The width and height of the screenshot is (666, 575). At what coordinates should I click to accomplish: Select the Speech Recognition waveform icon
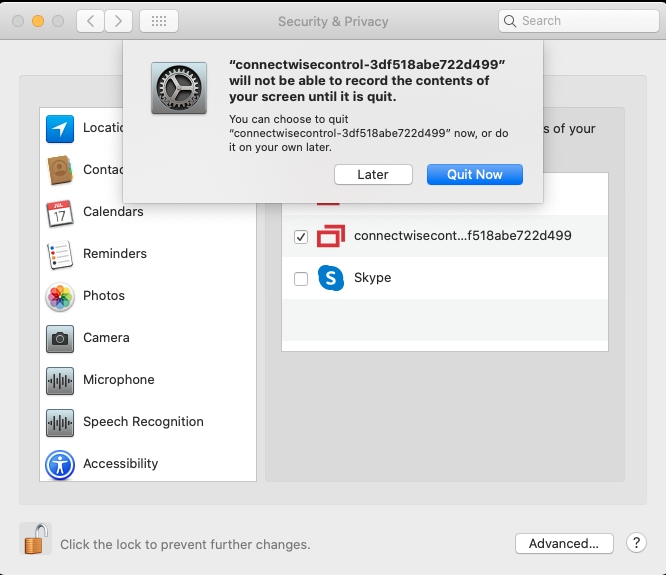[x=60, y=423]
